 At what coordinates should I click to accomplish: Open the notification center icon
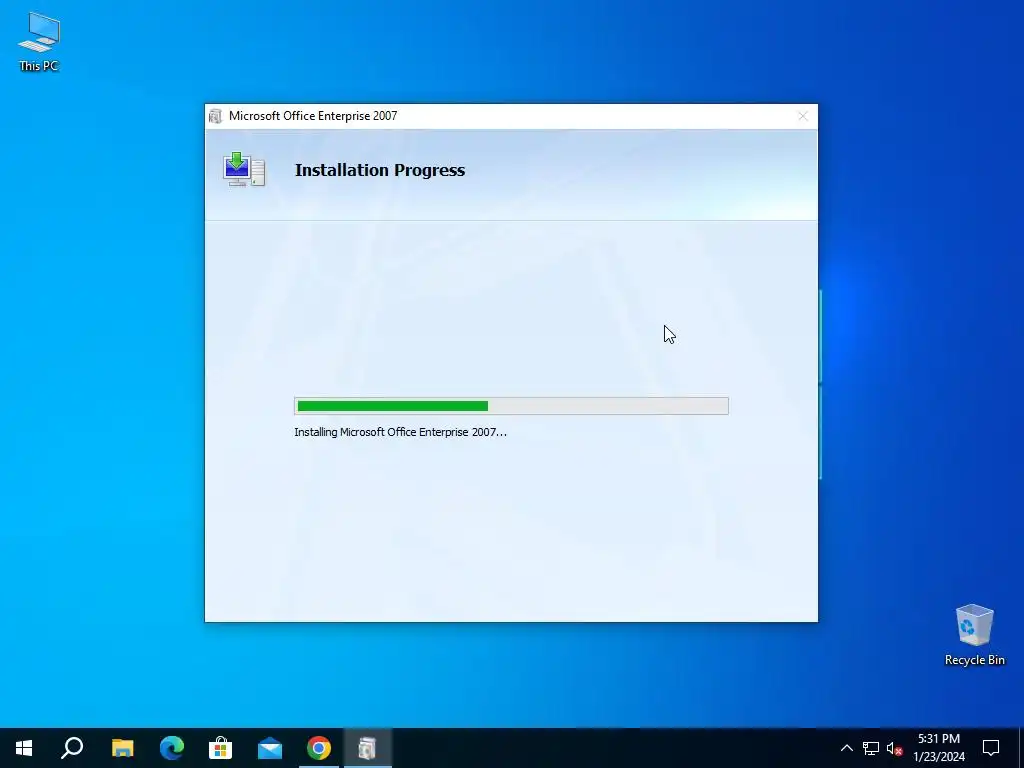pos(991,748)
